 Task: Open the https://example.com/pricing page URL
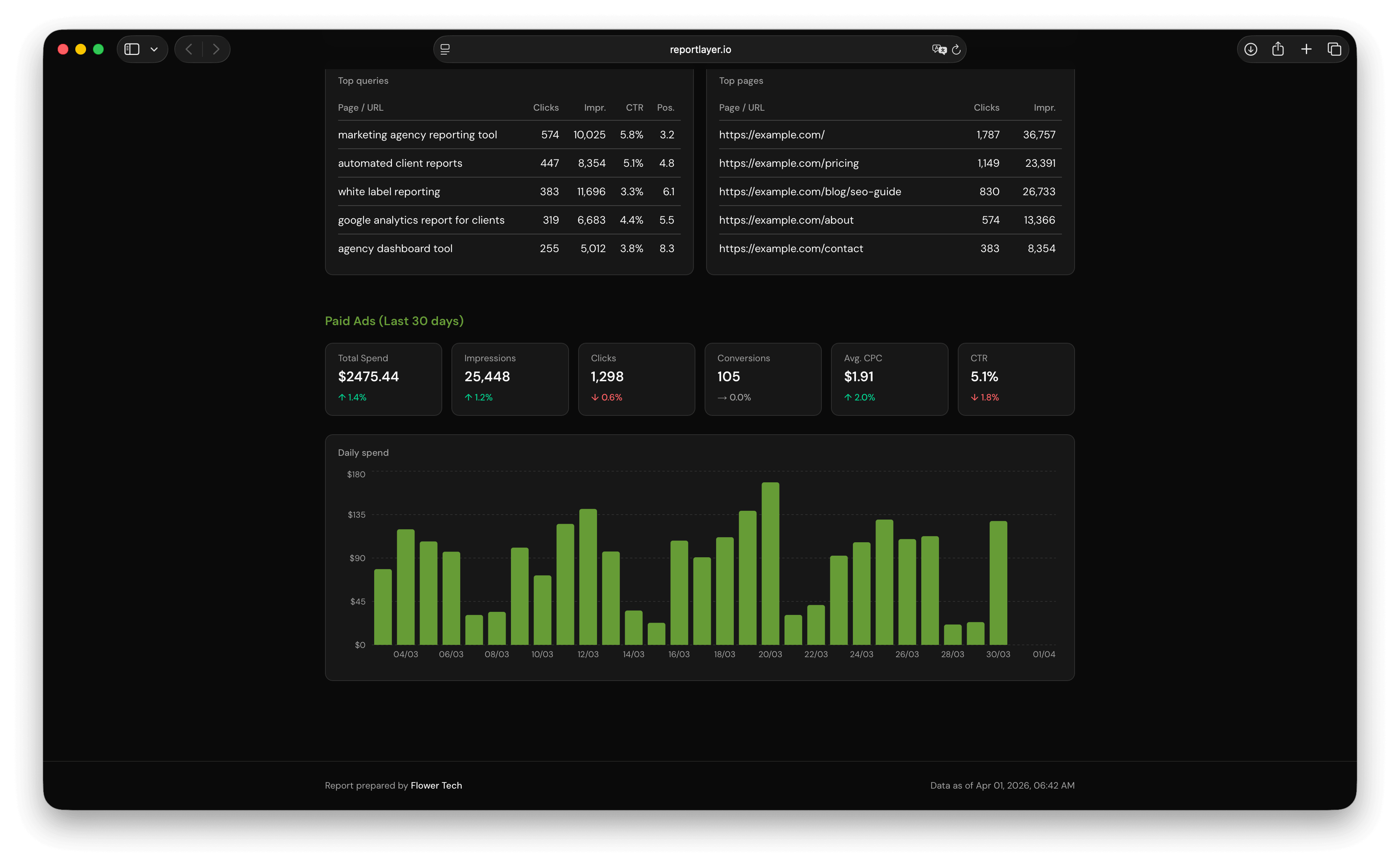click(789, 163)
